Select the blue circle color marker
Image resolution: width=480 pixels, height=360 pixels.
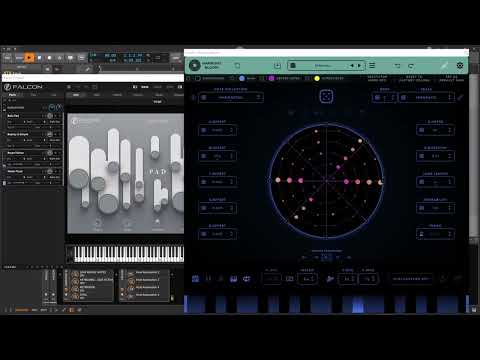pyautogui.click(x=242, y=78)
